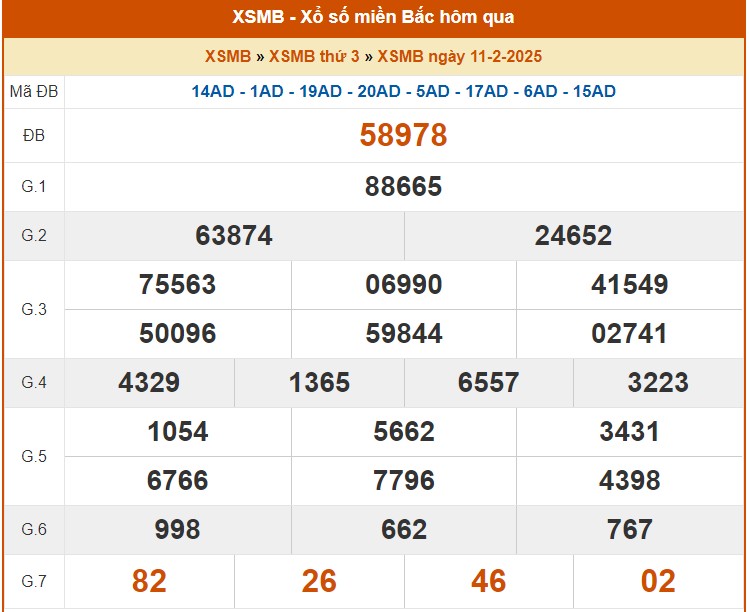Select G.7 number 02
749x612 pixels.
click(x=658, y=581)
